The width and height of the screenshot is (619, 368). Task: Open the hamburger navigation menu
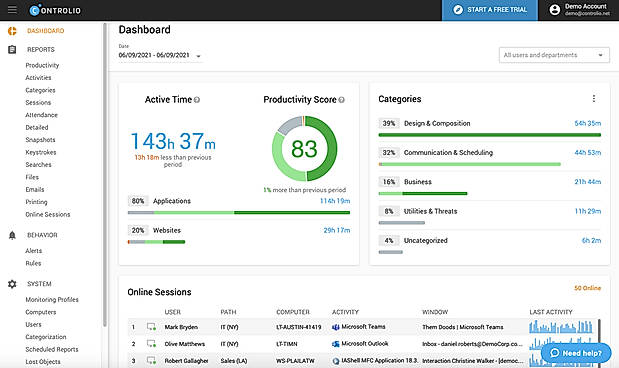pyautogui.click(x=12, y=9)
